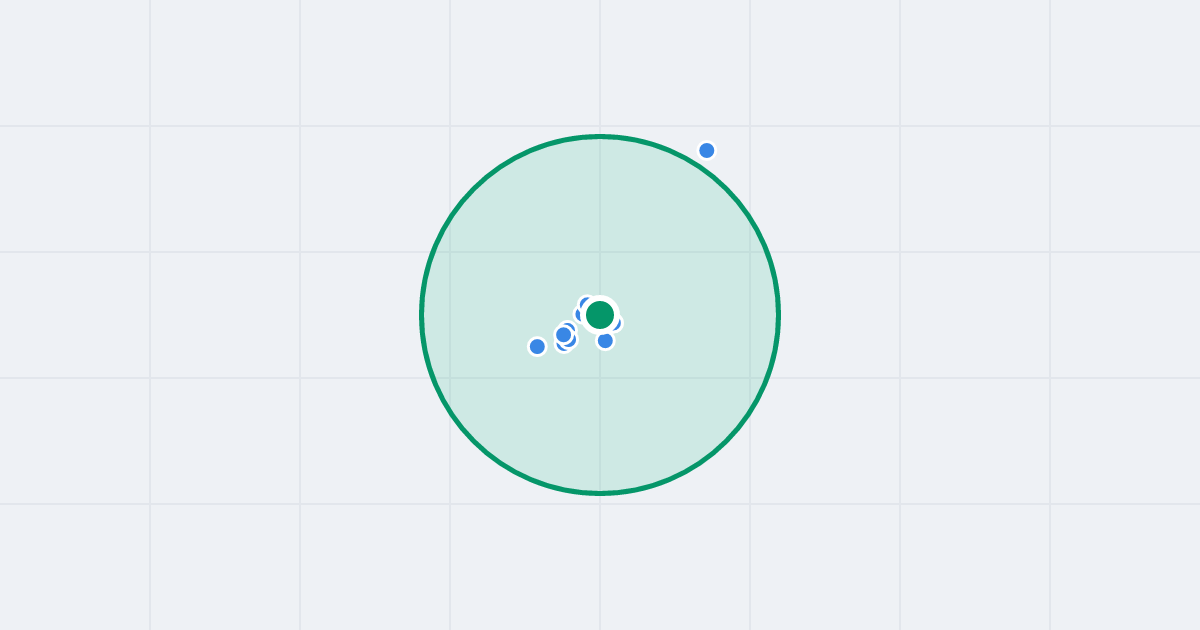Select the large green center marker

[600, 315]
